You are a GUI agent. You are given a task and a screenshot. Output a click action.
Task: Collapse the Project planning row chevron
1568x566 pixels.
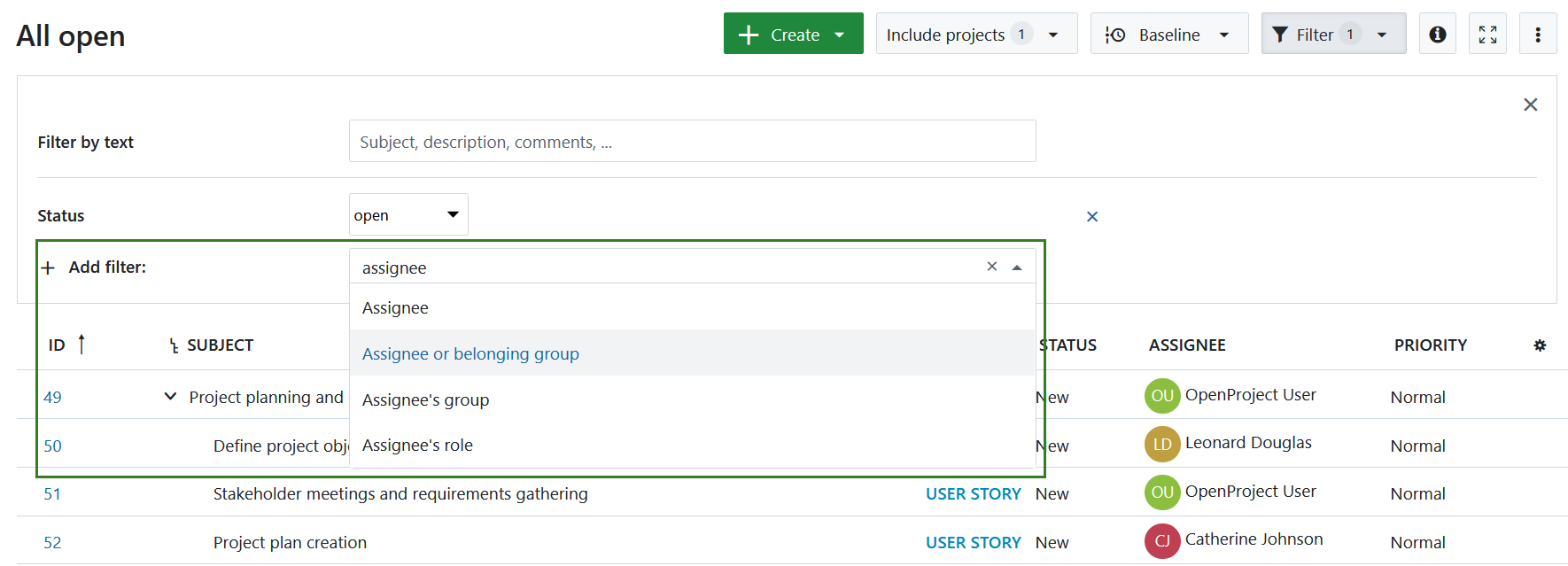tap(170, 397)
